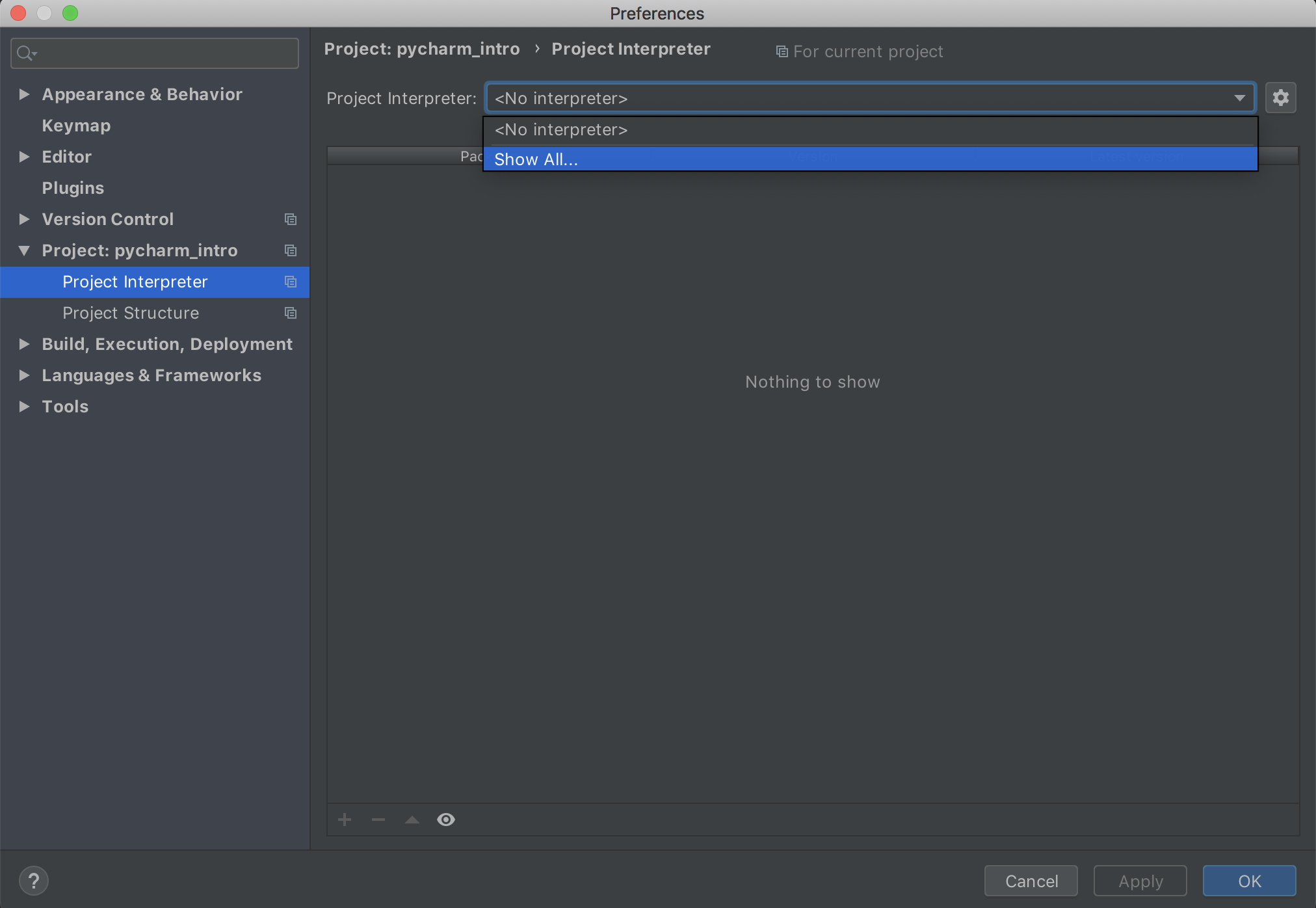This screenshot has height=908, width=1316.
Task: Click the copy icon next to Version Control
Action: 290,219
